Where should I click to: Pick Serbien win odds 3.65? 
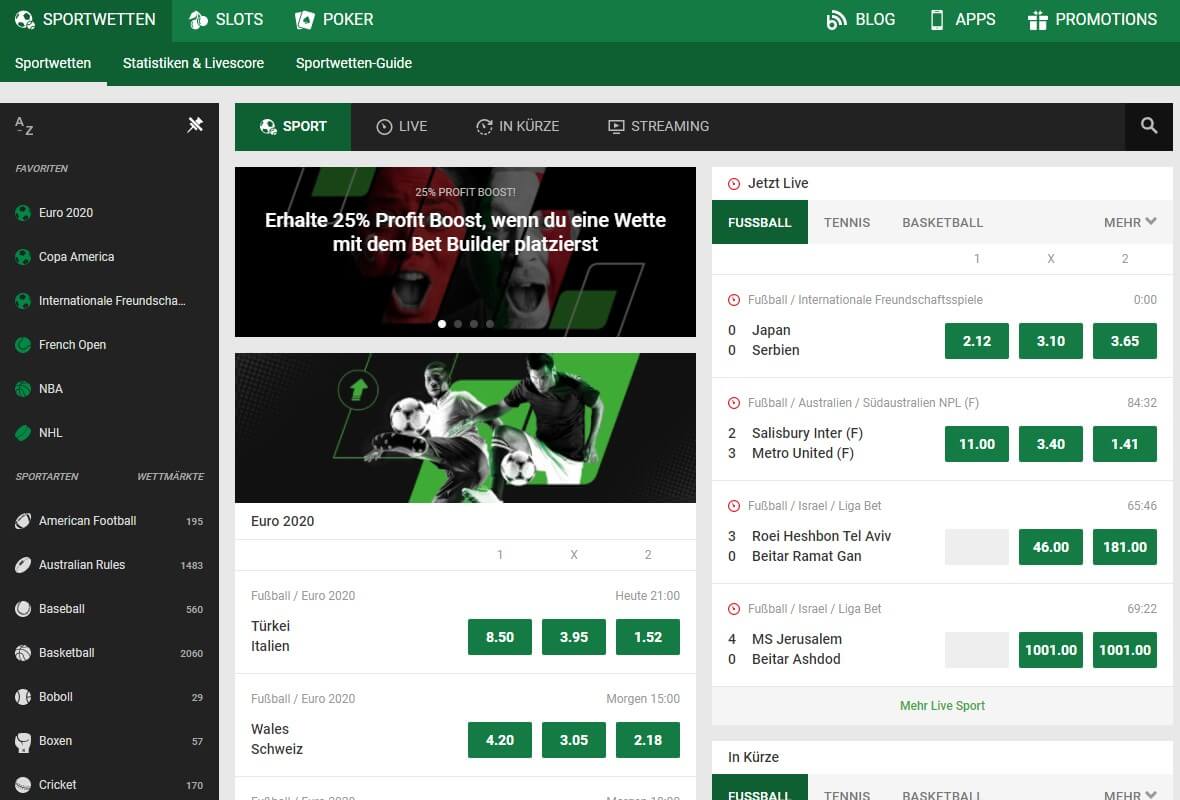(x=1124, y=341)
